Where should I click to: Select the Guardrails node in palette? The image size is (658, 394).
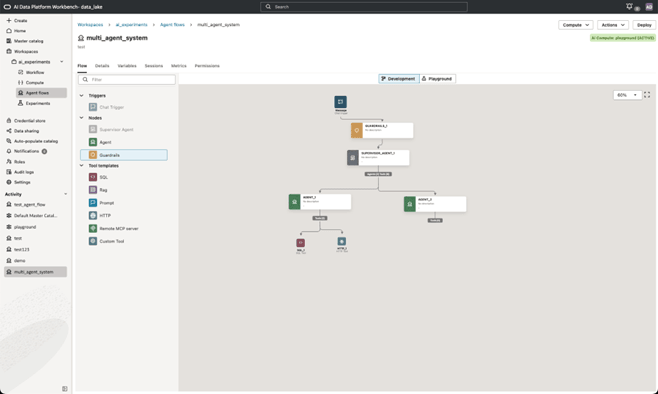pyautogui.click(x=124, y=155)
